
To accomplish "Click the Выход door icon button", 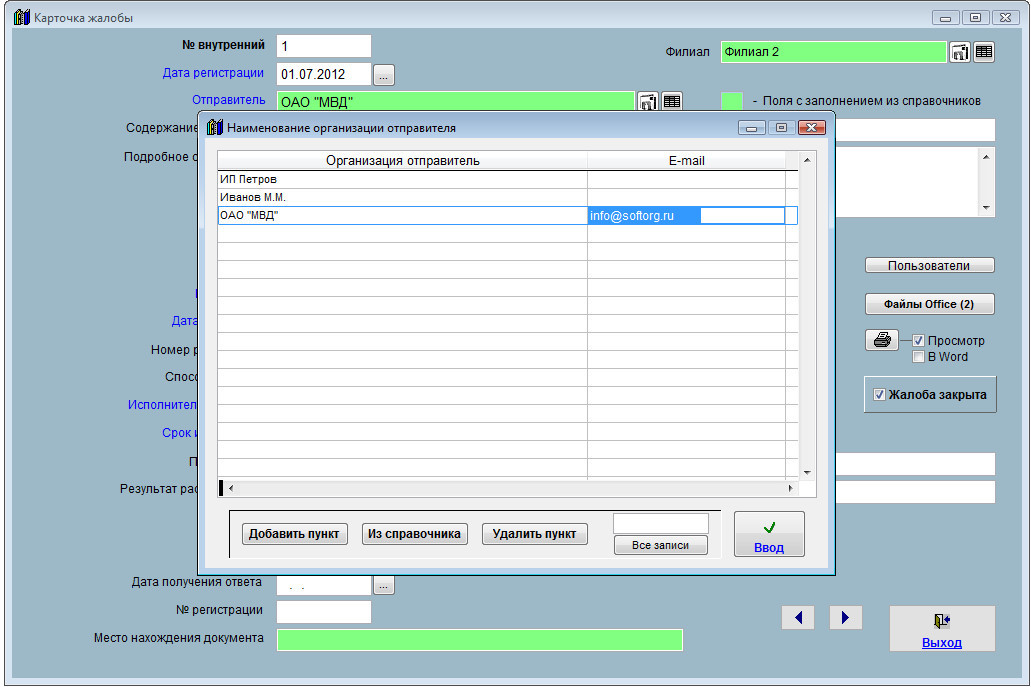I will (942, 621).
